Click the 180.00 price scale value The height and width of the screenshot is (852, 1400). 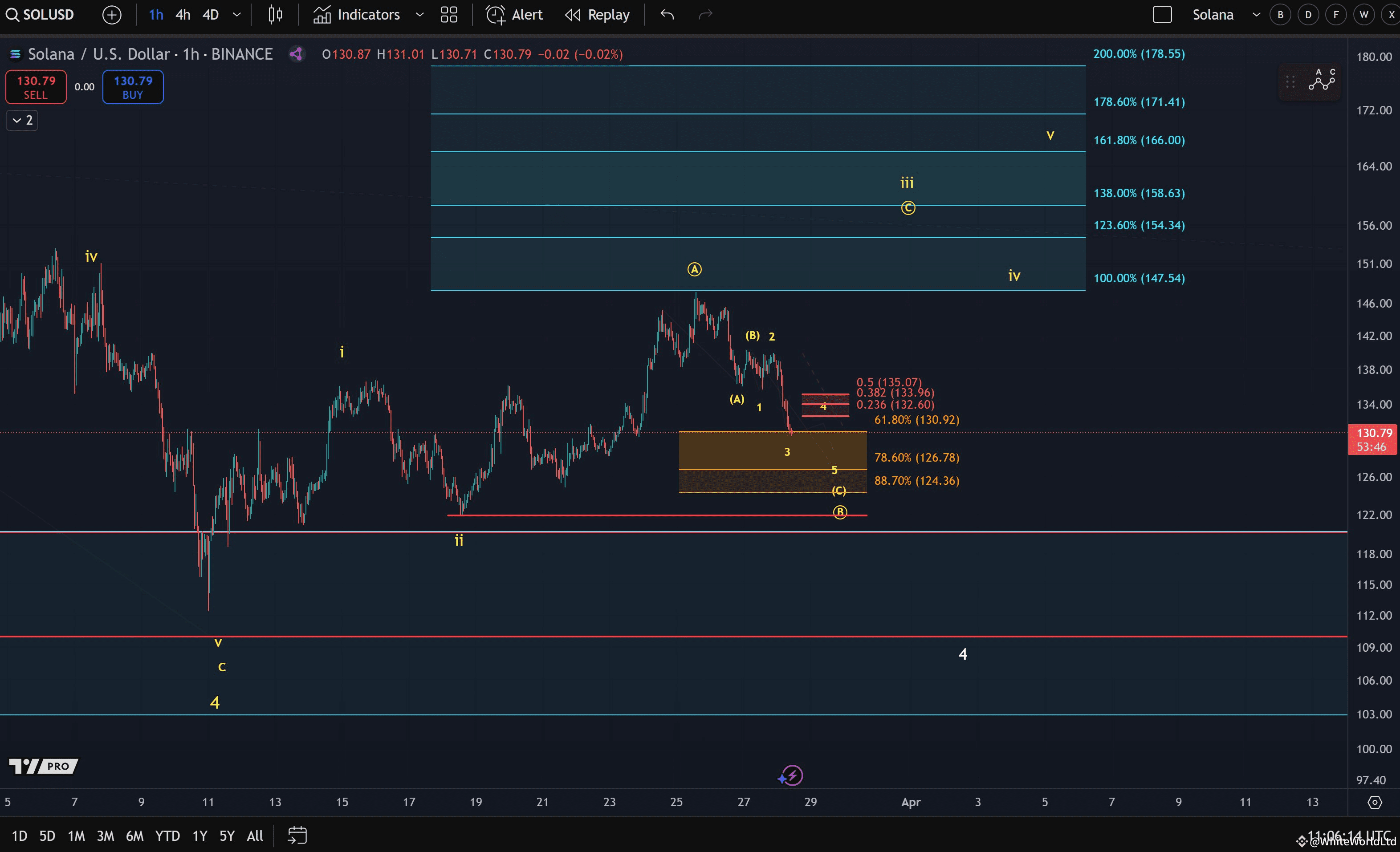pyautogui.click(x=1374, y=56)
